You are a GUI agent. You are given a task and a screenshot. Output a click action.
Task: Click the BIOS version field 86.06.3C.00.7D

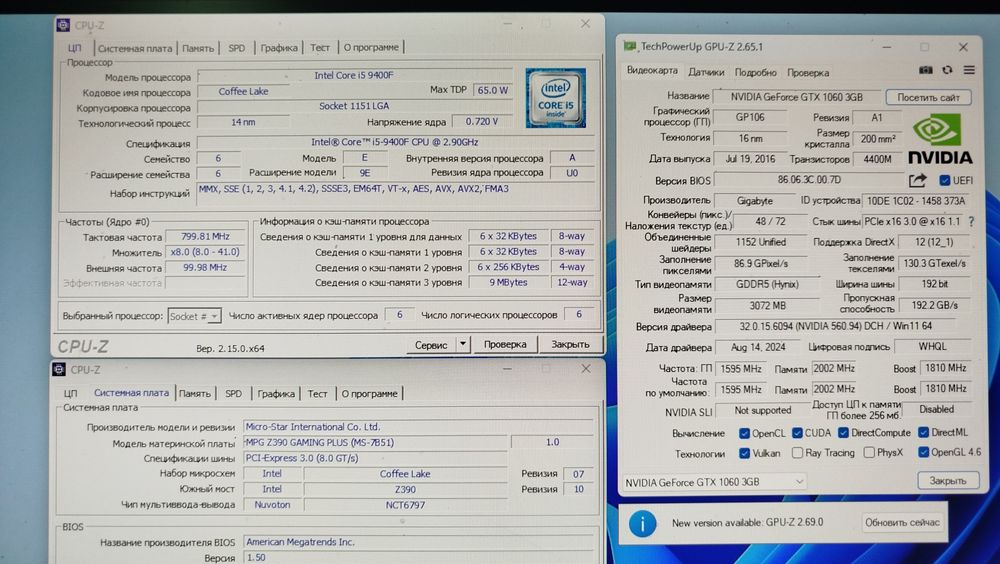coord(809,180)
